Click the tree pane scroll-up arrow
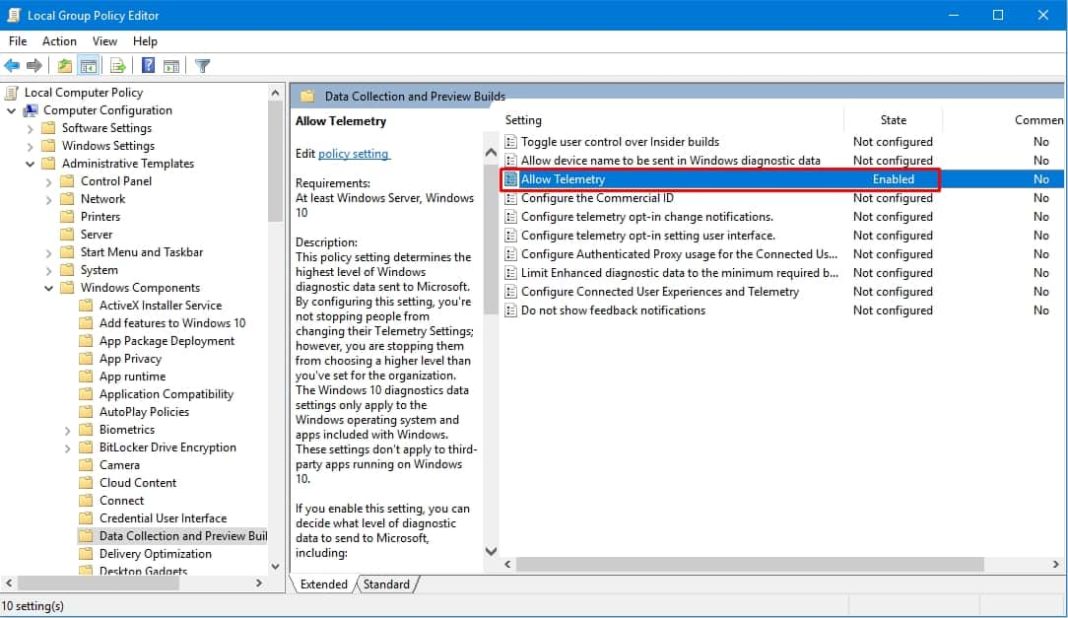The width and height of the screenshot is (1068, 618). tap(275, 93)
